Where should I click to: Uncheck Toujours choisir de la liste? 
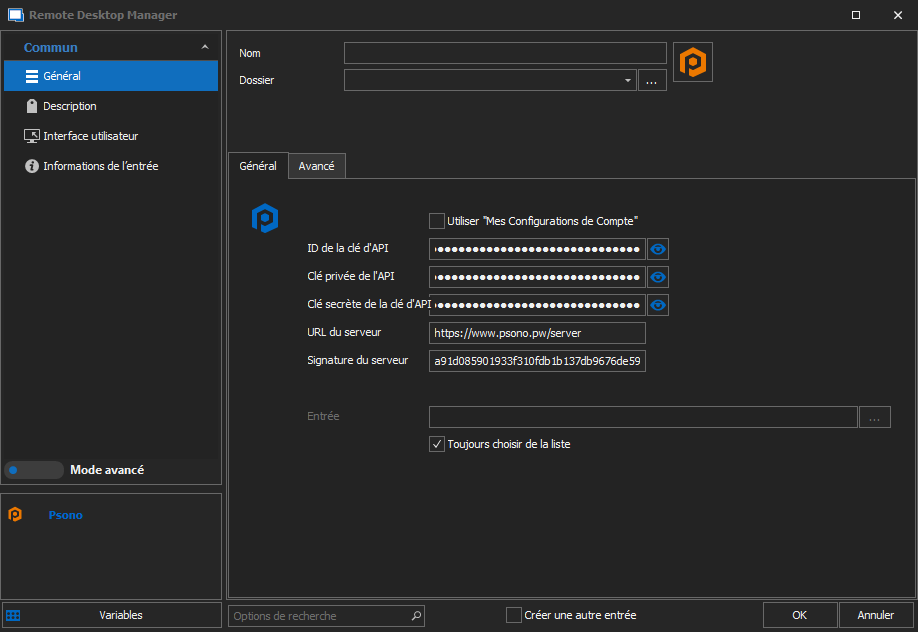click(437, 444)
